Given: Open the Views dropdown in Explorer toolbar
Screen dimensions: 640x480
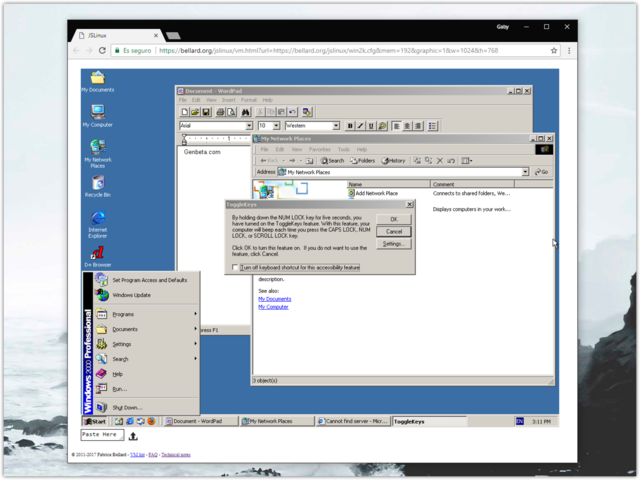Looking at the screenshot, I should (x=467, y=161).
